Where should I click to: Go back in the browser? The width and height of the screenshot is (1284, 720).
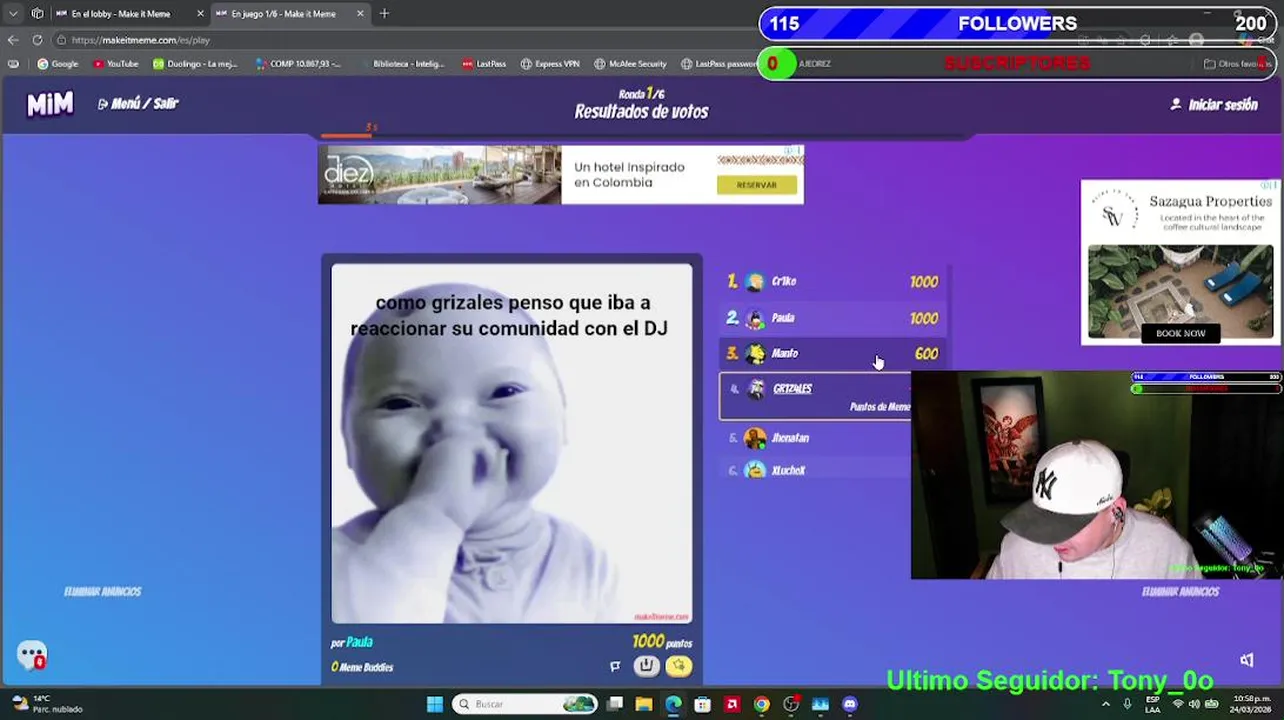tap(12, 40)
